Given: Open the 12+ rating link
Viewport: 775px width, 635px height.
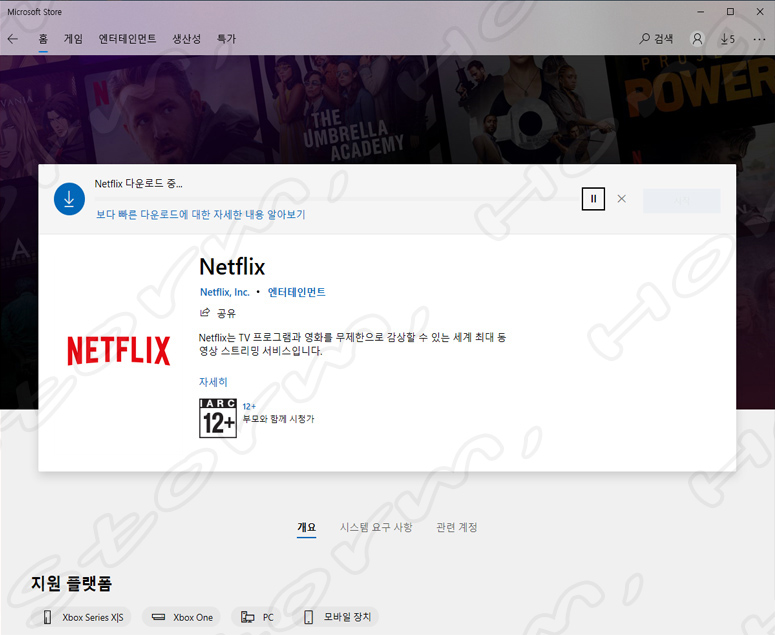Looking at the screenshot, I should [249, 406].
